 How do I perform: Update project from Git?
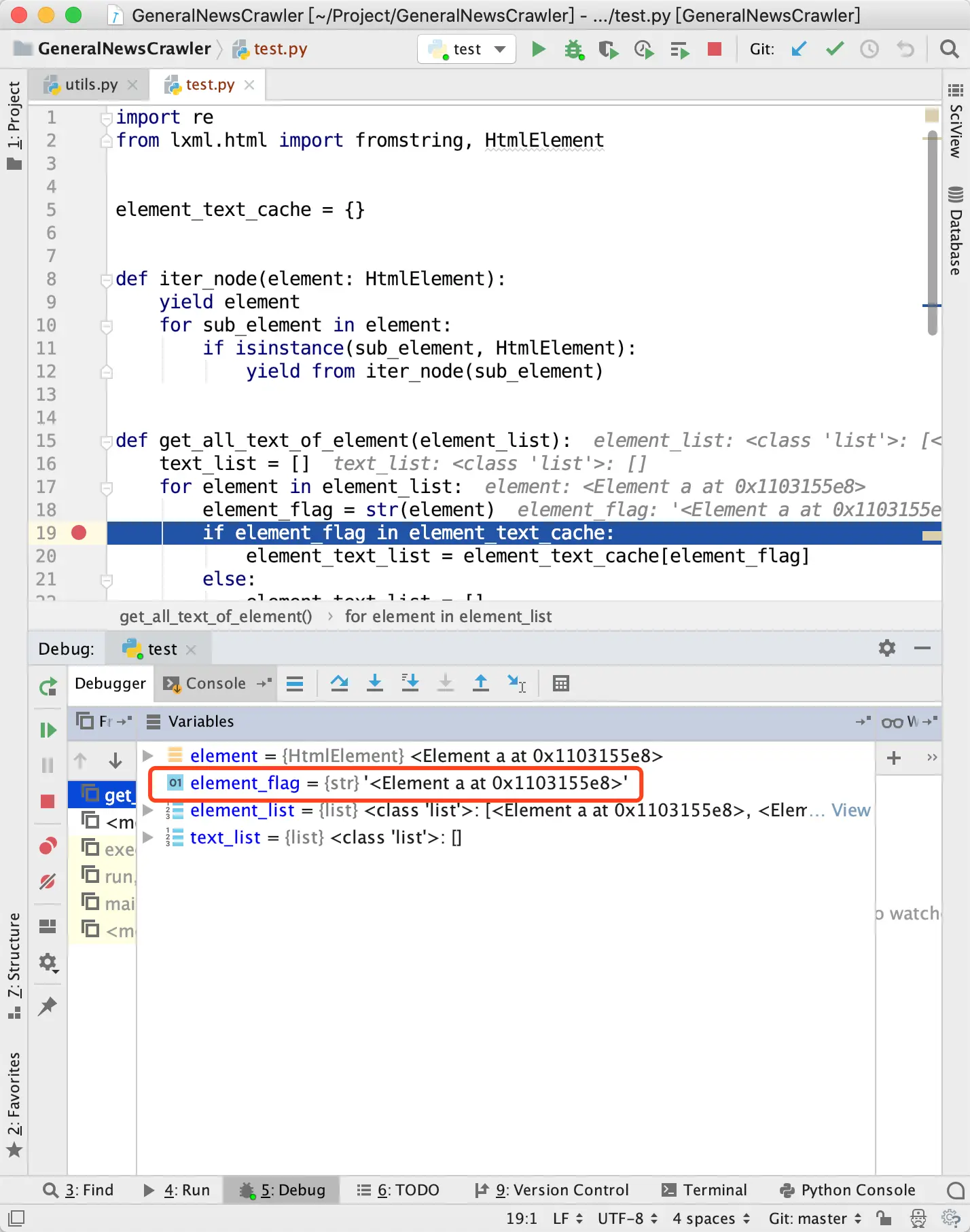[x=799, y=49]
